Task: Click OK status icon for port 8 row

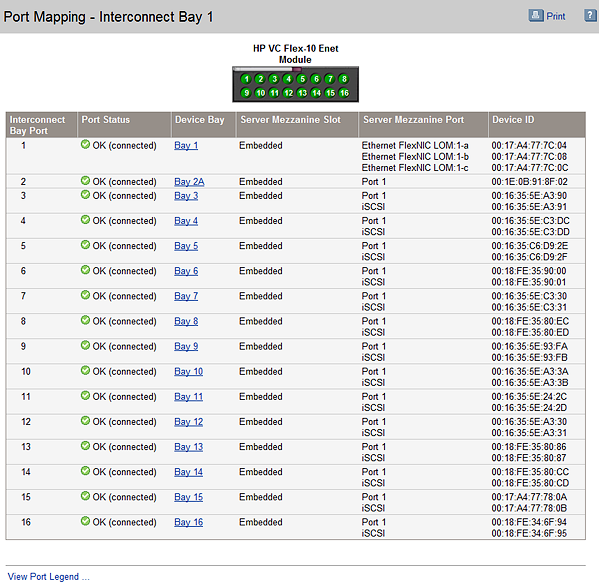Action: coord(86,320)
